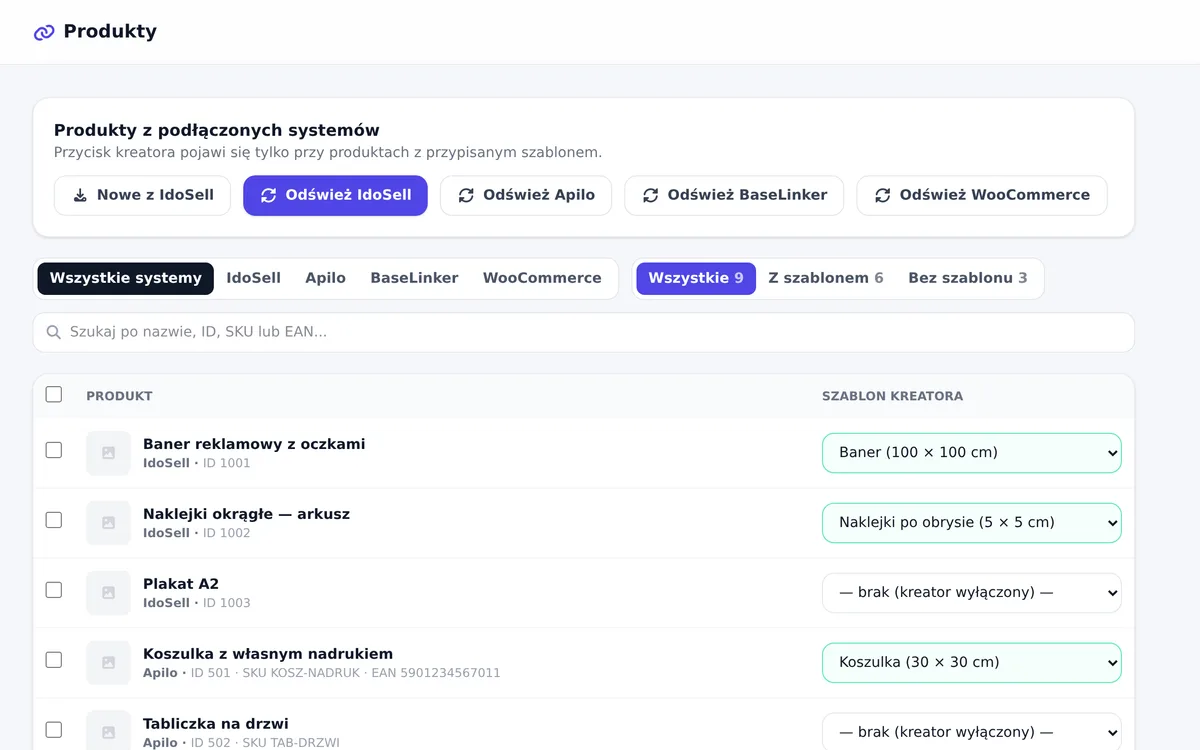Click the PRODUKT column header

coord(119,396)
